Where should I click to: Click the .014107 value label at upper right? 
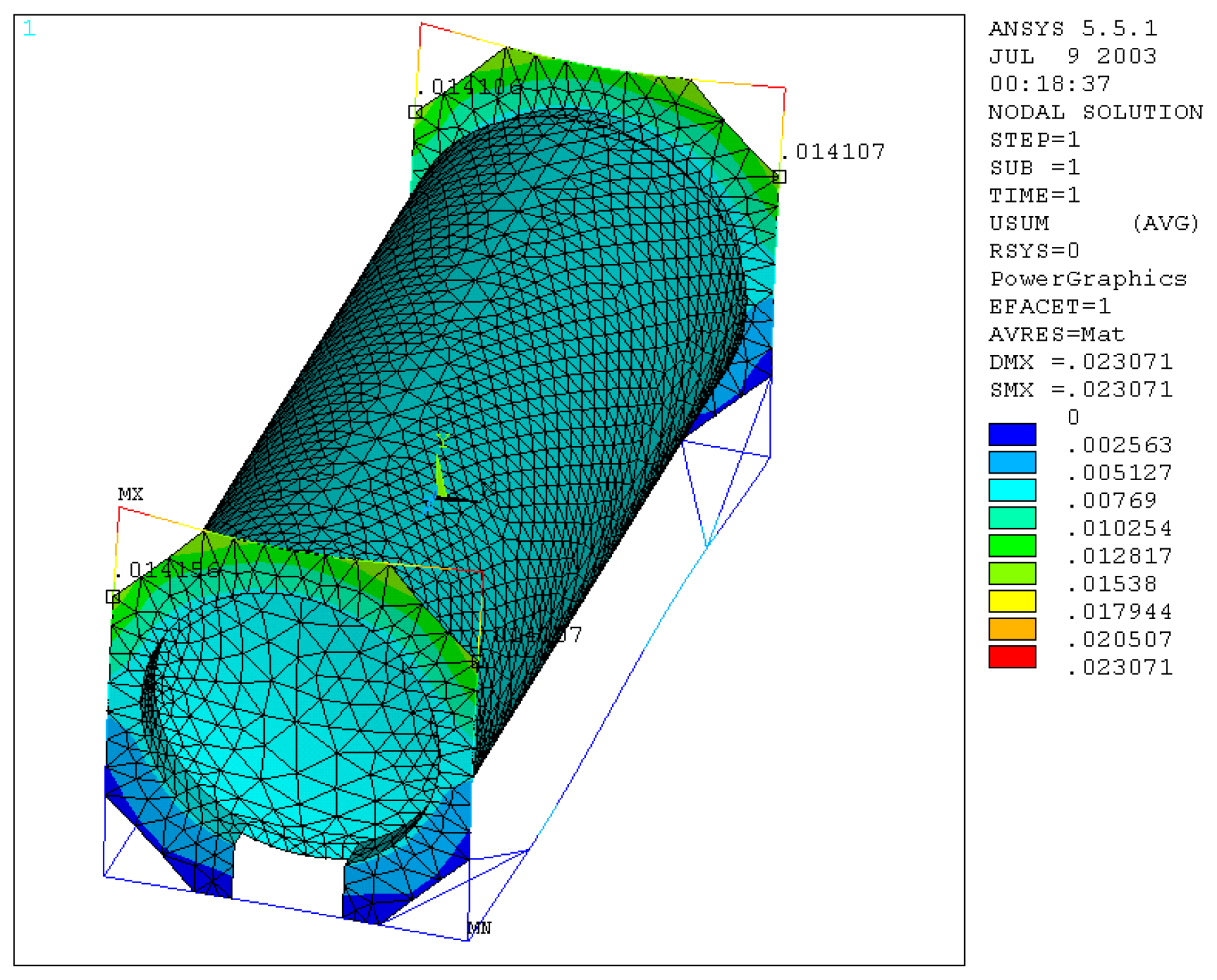click(x=832, y=152)
